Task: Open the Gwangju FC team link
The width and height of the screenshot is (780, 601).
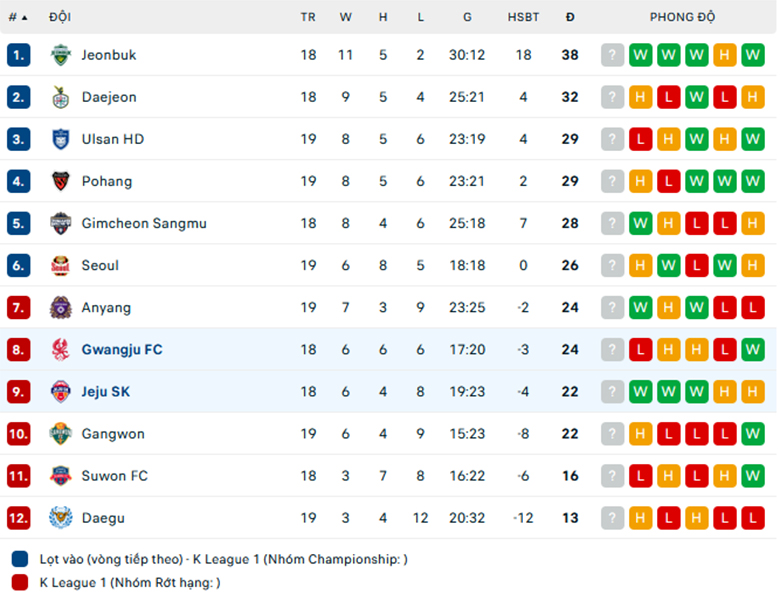Action: [x=122, y=350]
